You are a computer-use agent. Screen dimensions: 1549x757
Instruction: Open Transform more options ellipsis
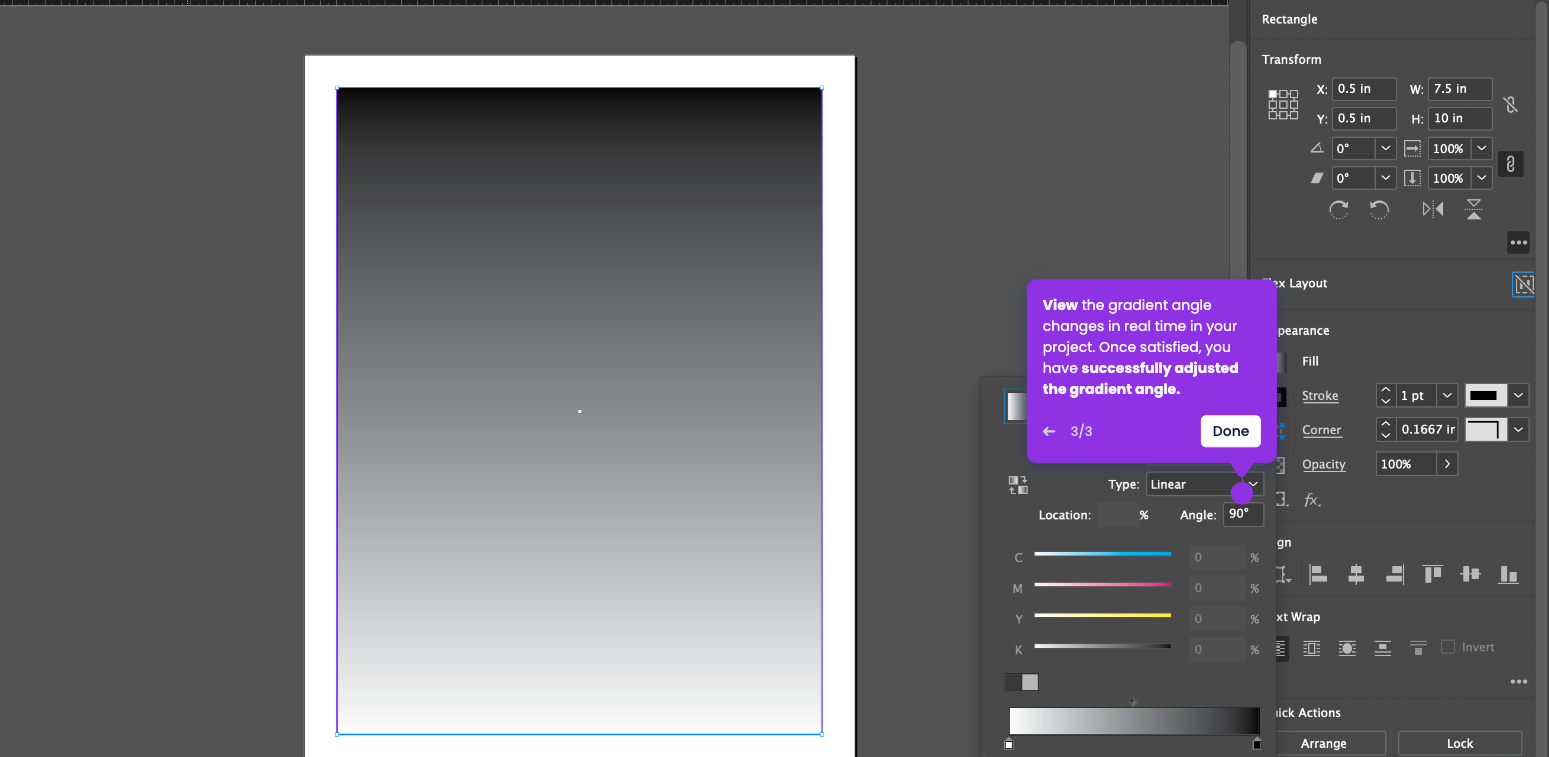[x=1519, y=243]
